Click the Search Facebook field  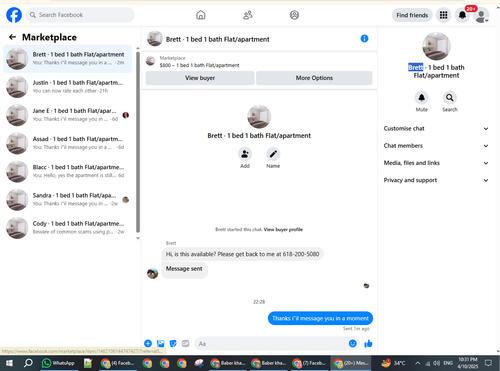point(80,15)
